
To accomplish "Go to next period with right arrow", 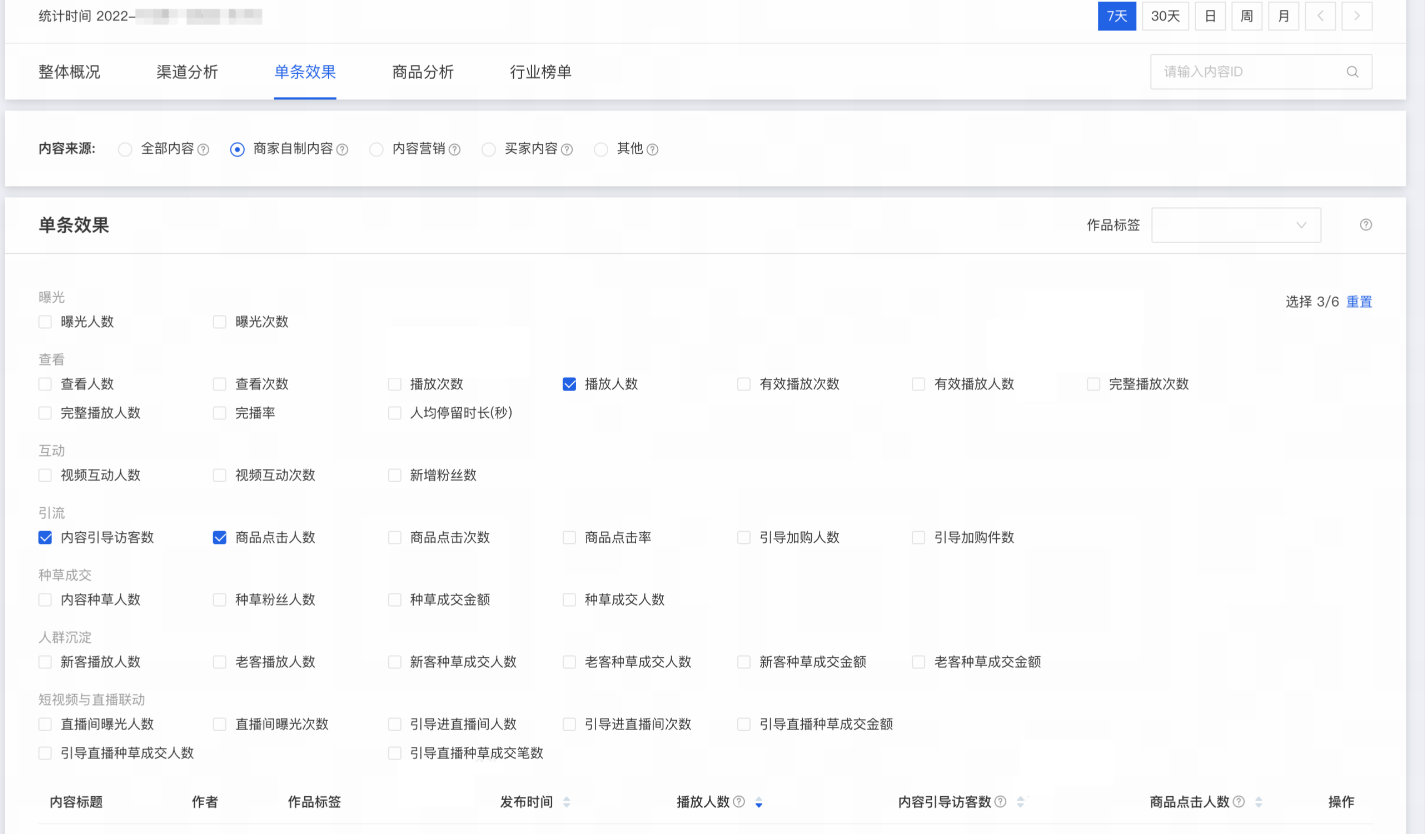I will [x=1357, y=16].
